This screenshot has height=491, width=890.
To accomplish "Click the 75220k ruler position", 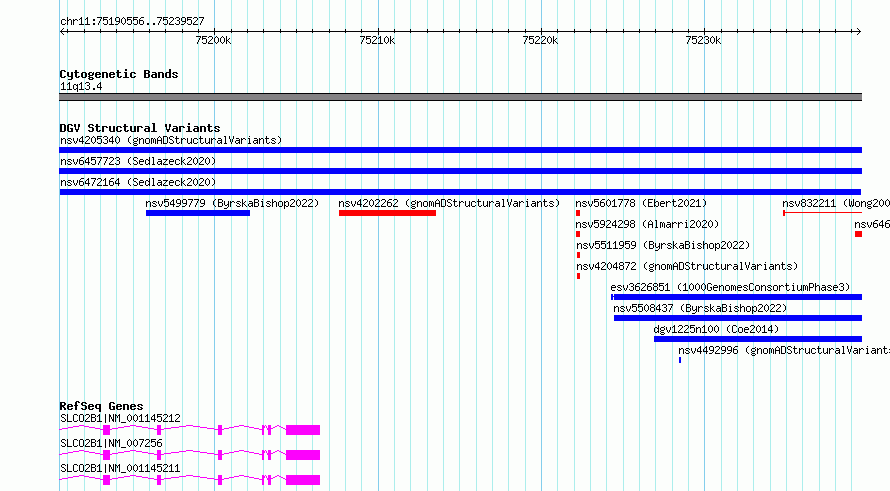I will [x=540, y=40].
